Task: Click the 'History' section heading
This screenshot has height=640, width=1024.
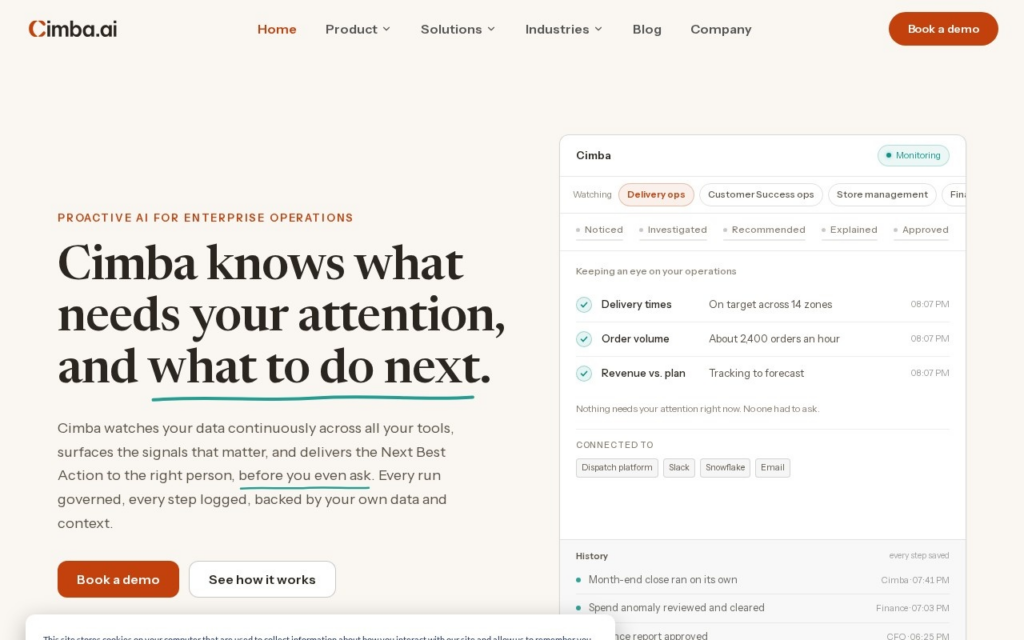Action: click(592, 556)
